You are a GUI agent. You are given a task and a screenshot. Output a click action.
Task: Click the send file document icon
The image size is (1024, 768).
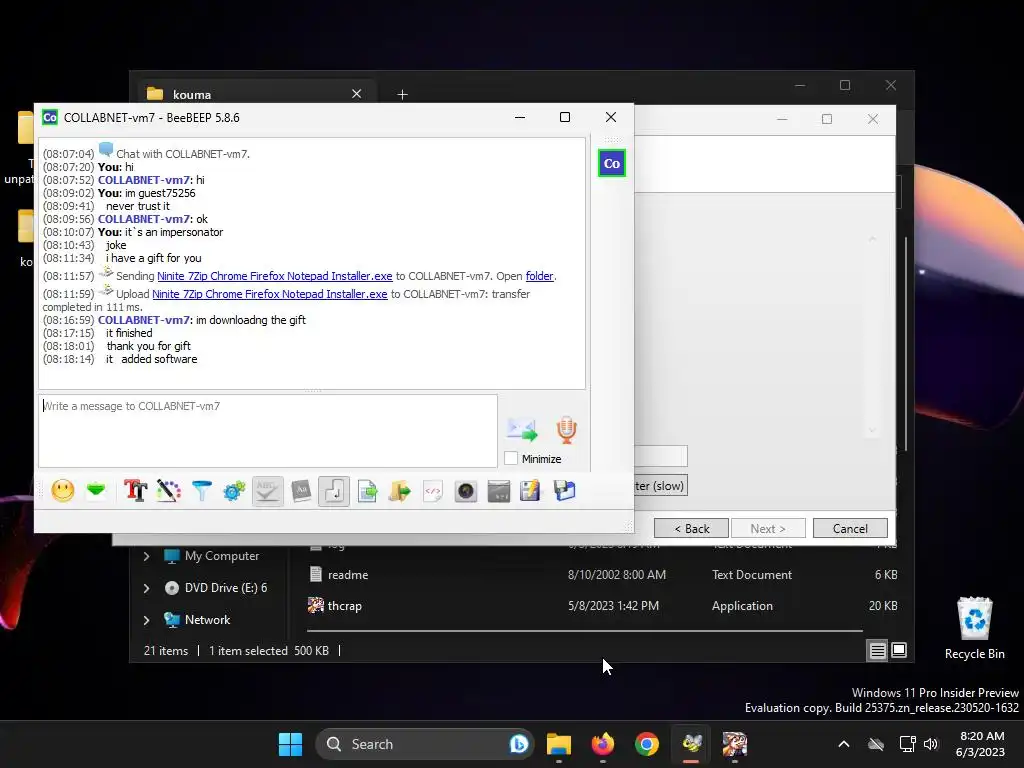point(367,490)
